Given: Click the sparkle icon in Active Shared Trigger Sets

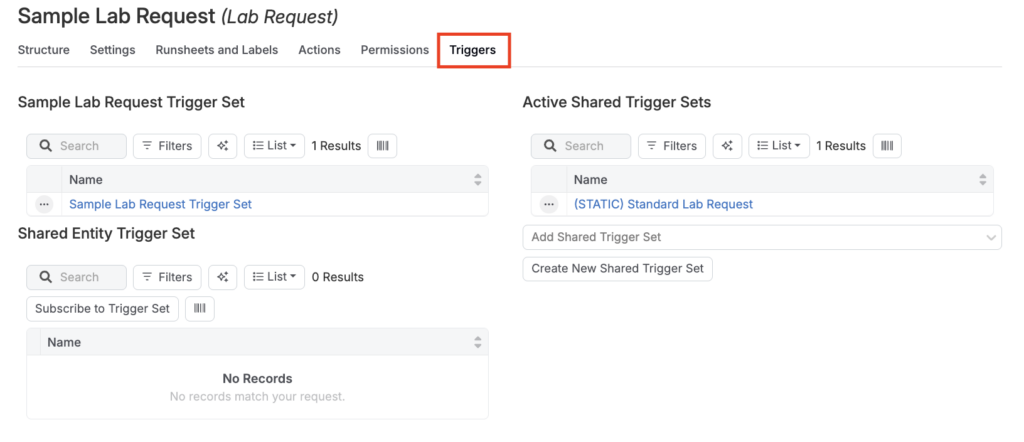Looking at the screenshot, I should [x=727, y=146].
